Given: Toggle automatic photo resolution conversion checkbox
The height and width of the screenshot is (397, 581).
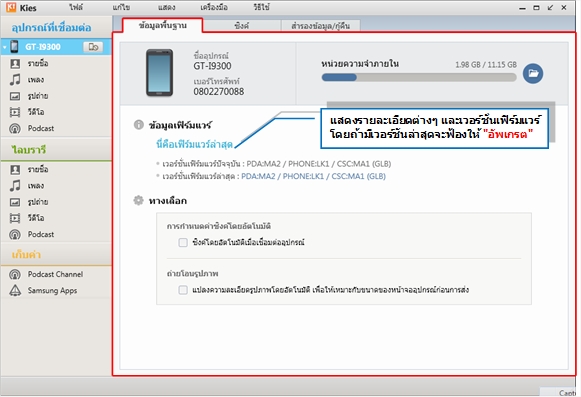Looking at the screenshot, I should pyautogui.click(x=183, y=290).
